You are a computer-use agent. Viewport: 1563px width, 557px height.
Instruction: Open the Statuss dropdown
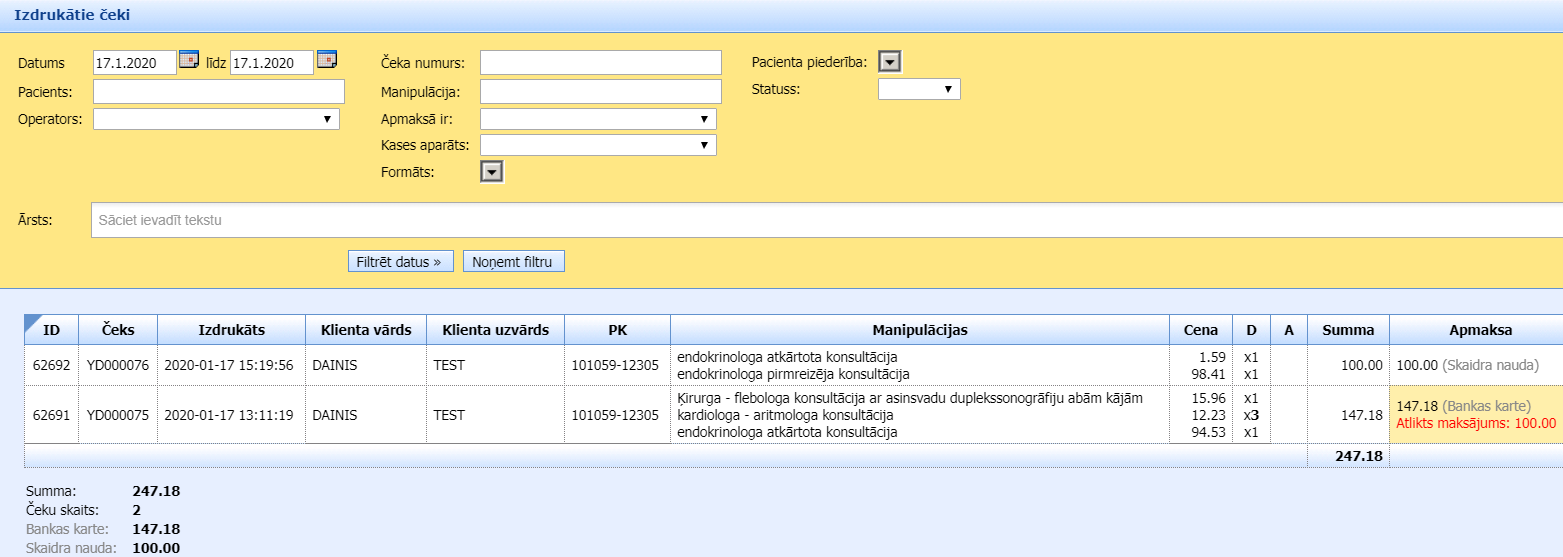(x=919, y=90)
